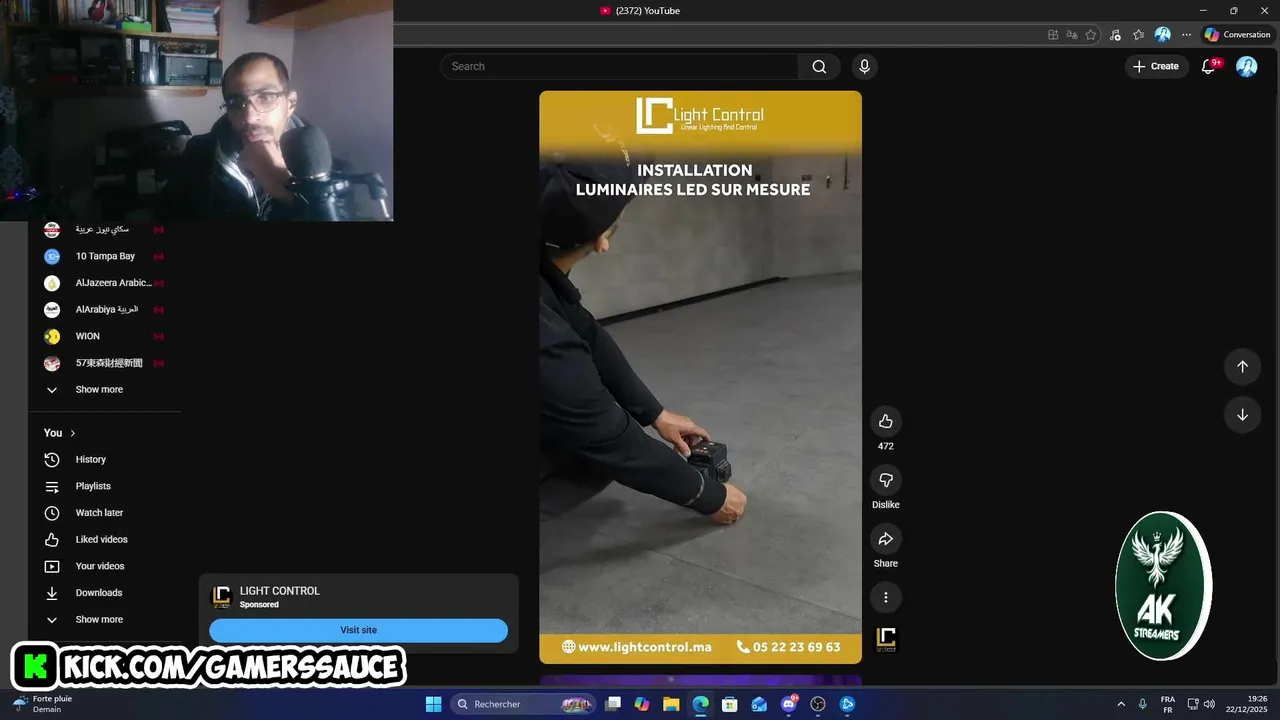Expand Show more under the You section

click(99, 620)
